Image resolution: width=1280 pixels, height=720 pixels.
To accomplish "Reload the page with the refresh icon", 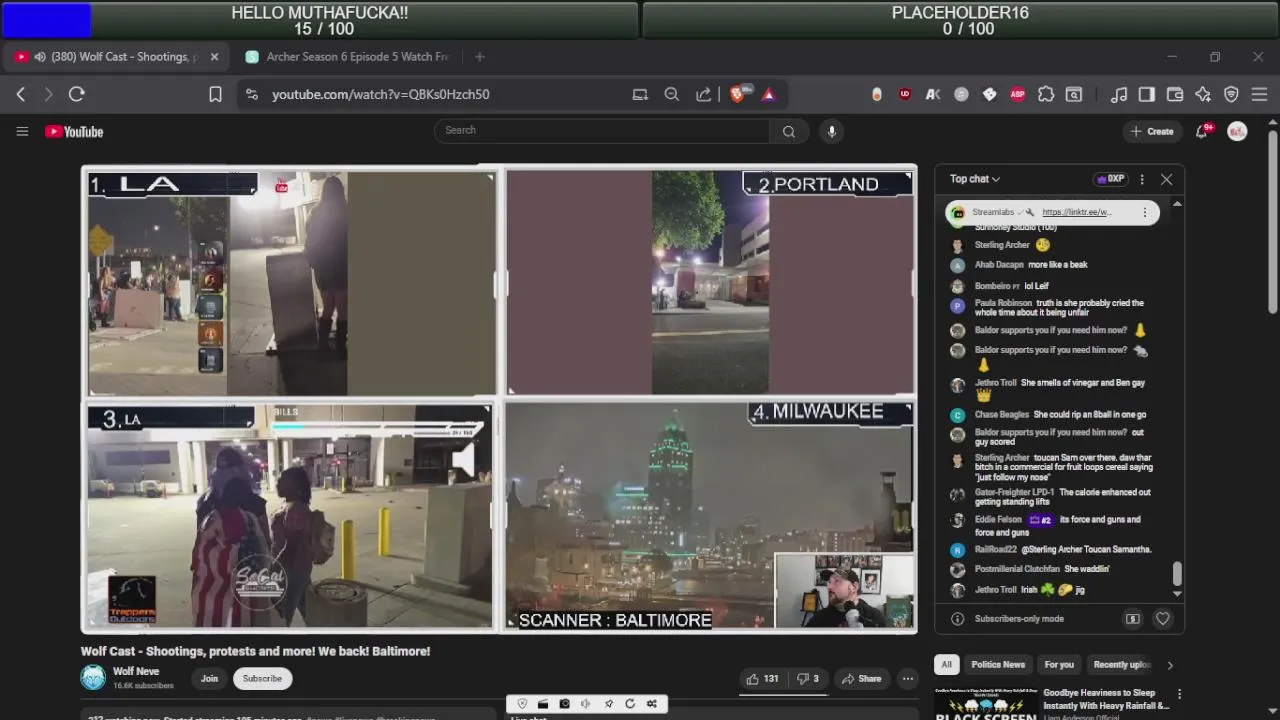I will tap(76, 94).
